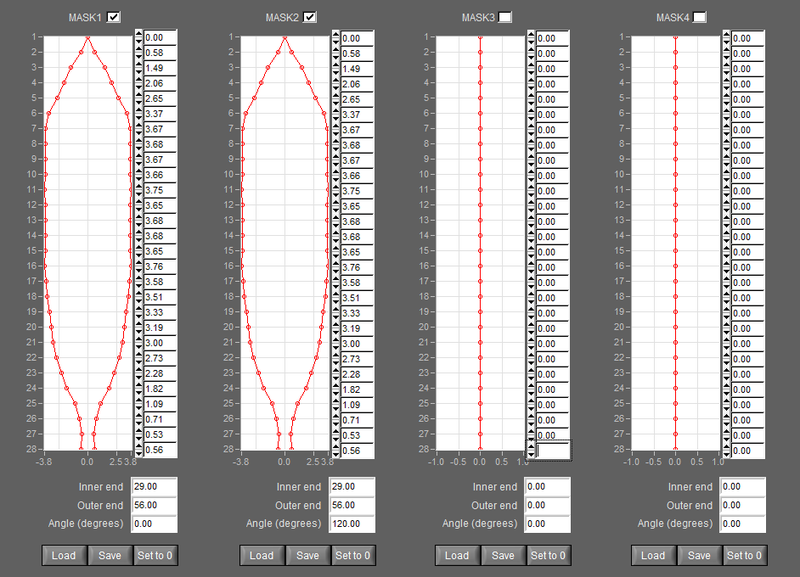The height and width of the screenshot is (577, 800).
Task: Save the MASK2 profile
Action: tap(308, 556)
